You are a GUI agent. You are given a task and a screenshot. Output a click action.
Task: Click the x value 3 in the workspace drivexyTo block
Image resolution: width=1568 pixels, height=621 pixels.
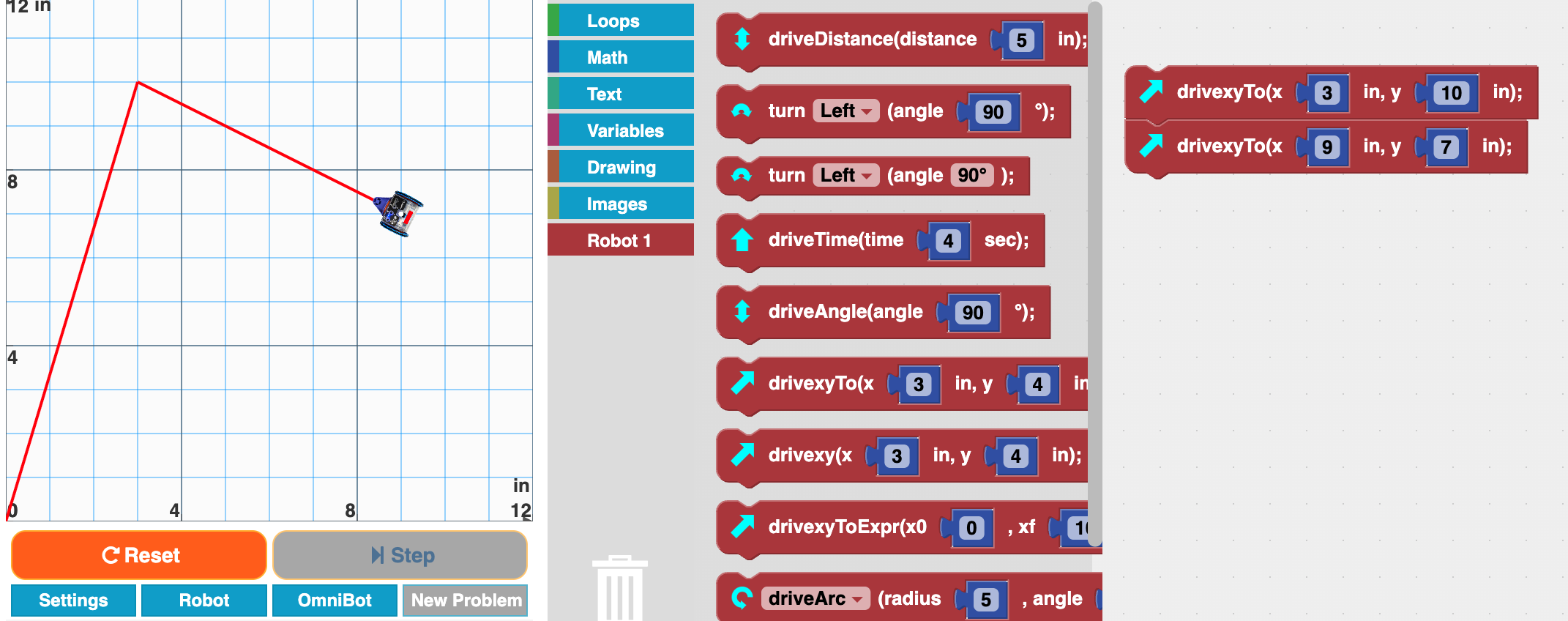coord(1327,93)
